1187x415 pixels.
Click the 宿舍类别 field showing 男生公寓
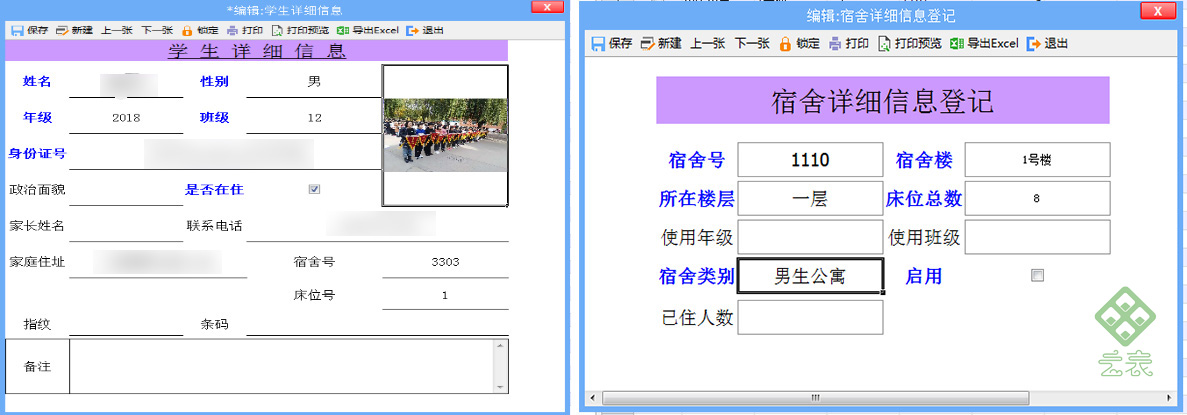pos(810,276)
